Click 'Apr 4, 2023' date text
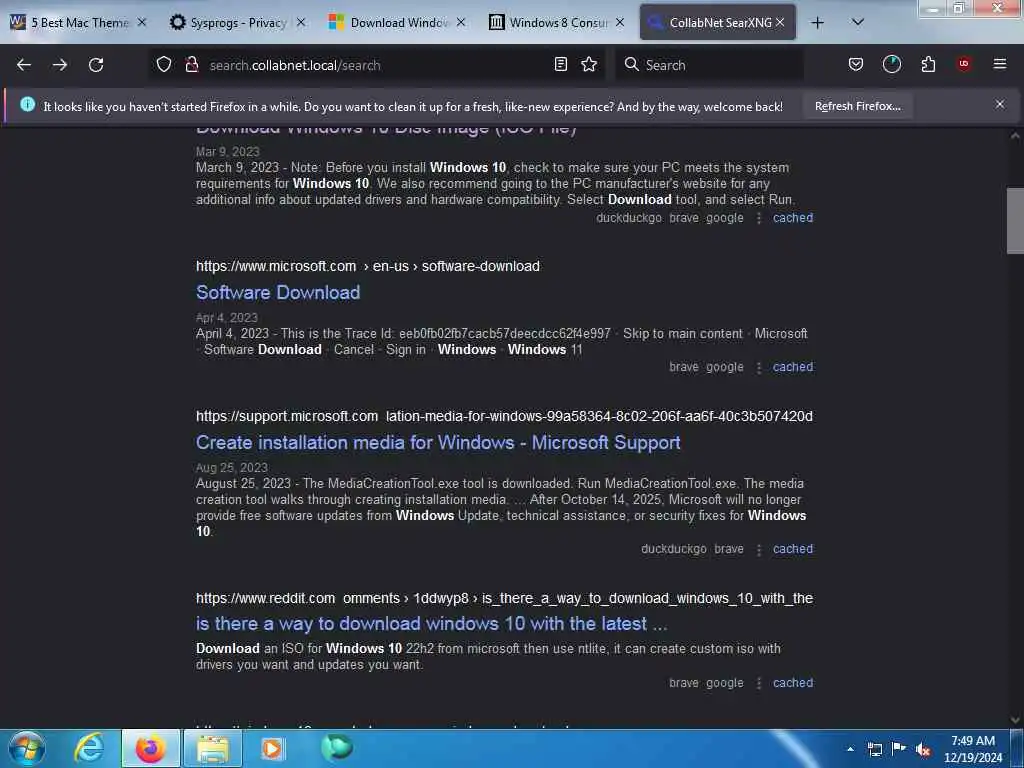 (227, 317)
